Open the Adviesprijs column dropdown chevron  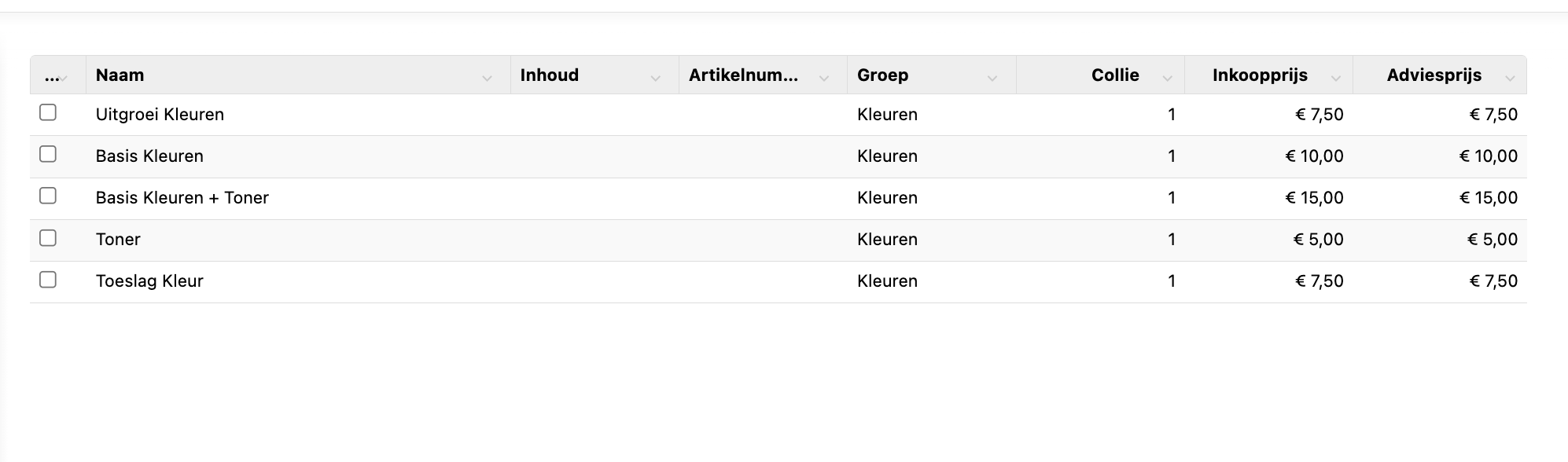click(x=1510, y=78)
